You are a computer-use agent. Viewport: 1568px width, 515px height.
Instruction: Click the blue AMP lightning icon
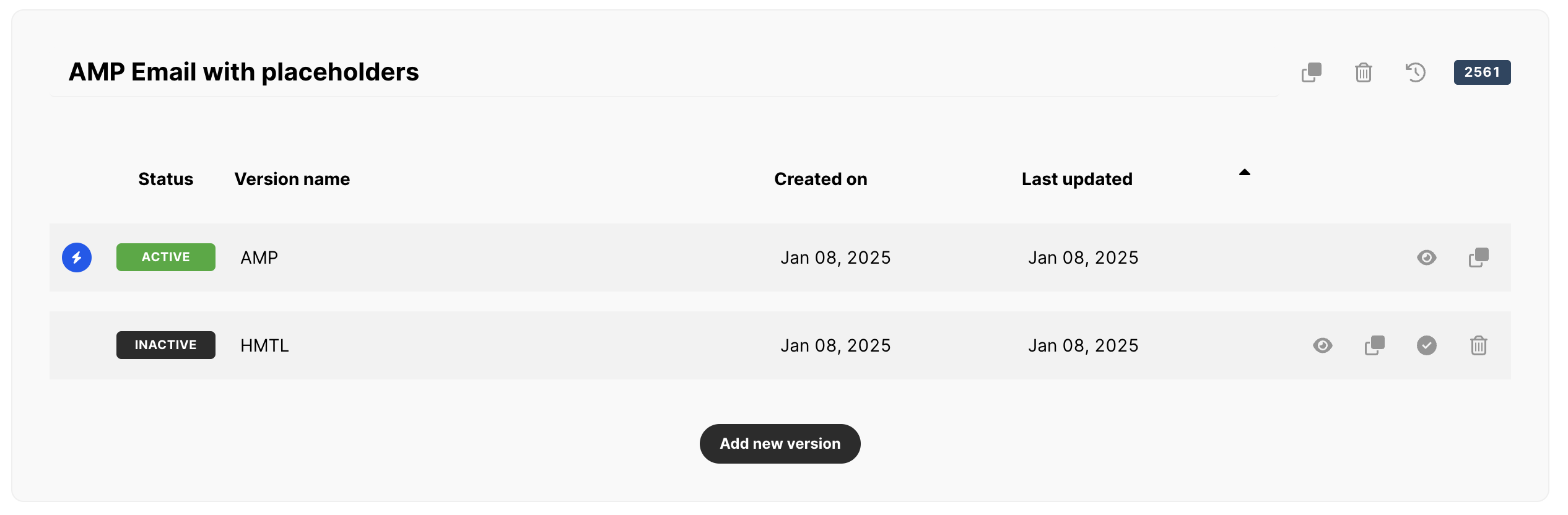pyautogui.click(x=77, y=257)
